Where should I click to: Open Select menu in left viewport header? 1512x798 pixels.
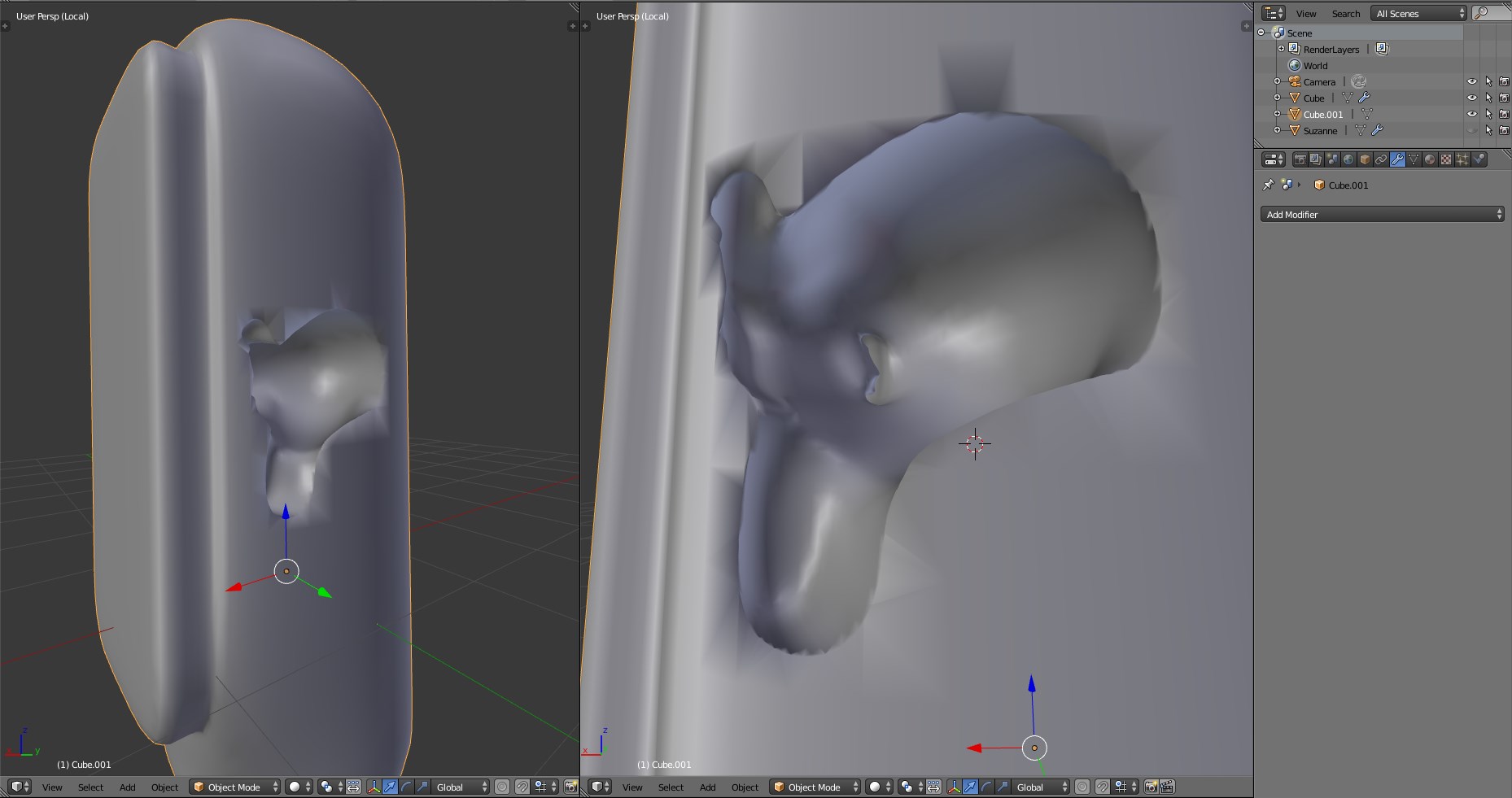pos(90,787)
